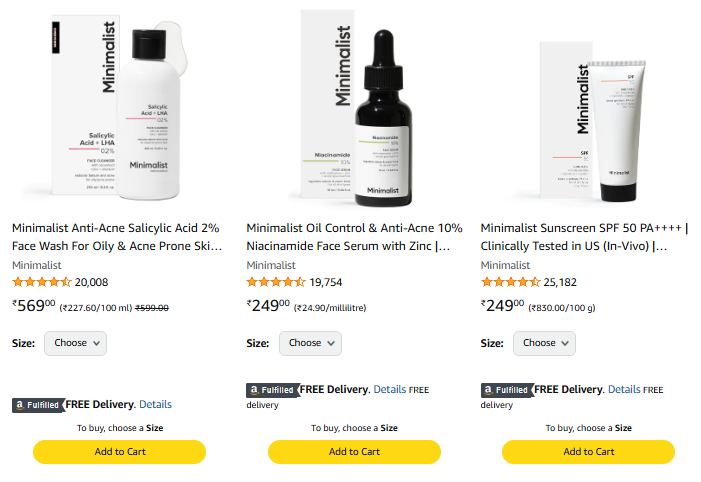Open Minimalist Anti-Acne Salicylic Acid title link
Viewport: 701px width, 482px height.
117,237
